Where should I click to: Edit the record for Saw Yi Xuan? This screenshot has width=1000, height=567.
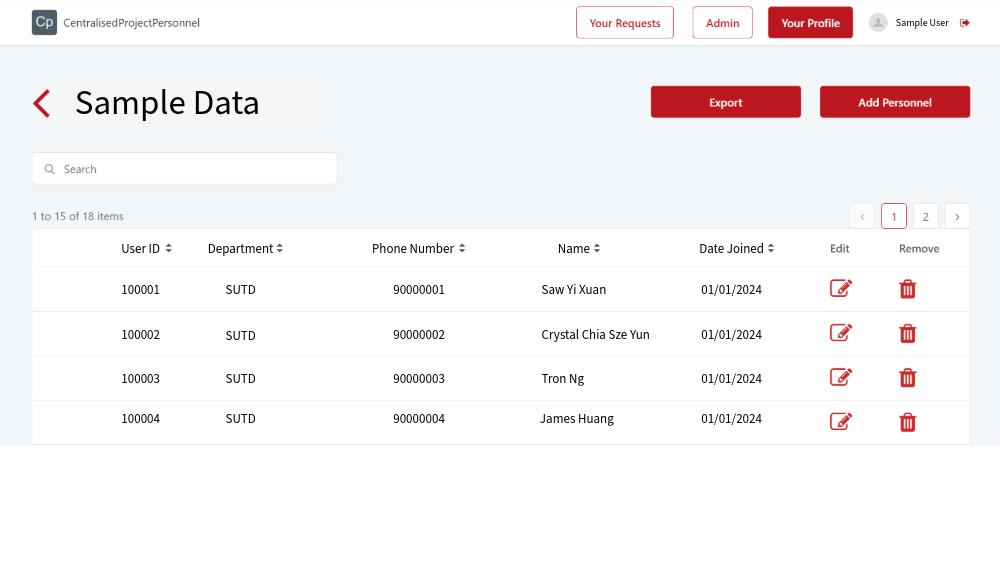pos(841,289)
